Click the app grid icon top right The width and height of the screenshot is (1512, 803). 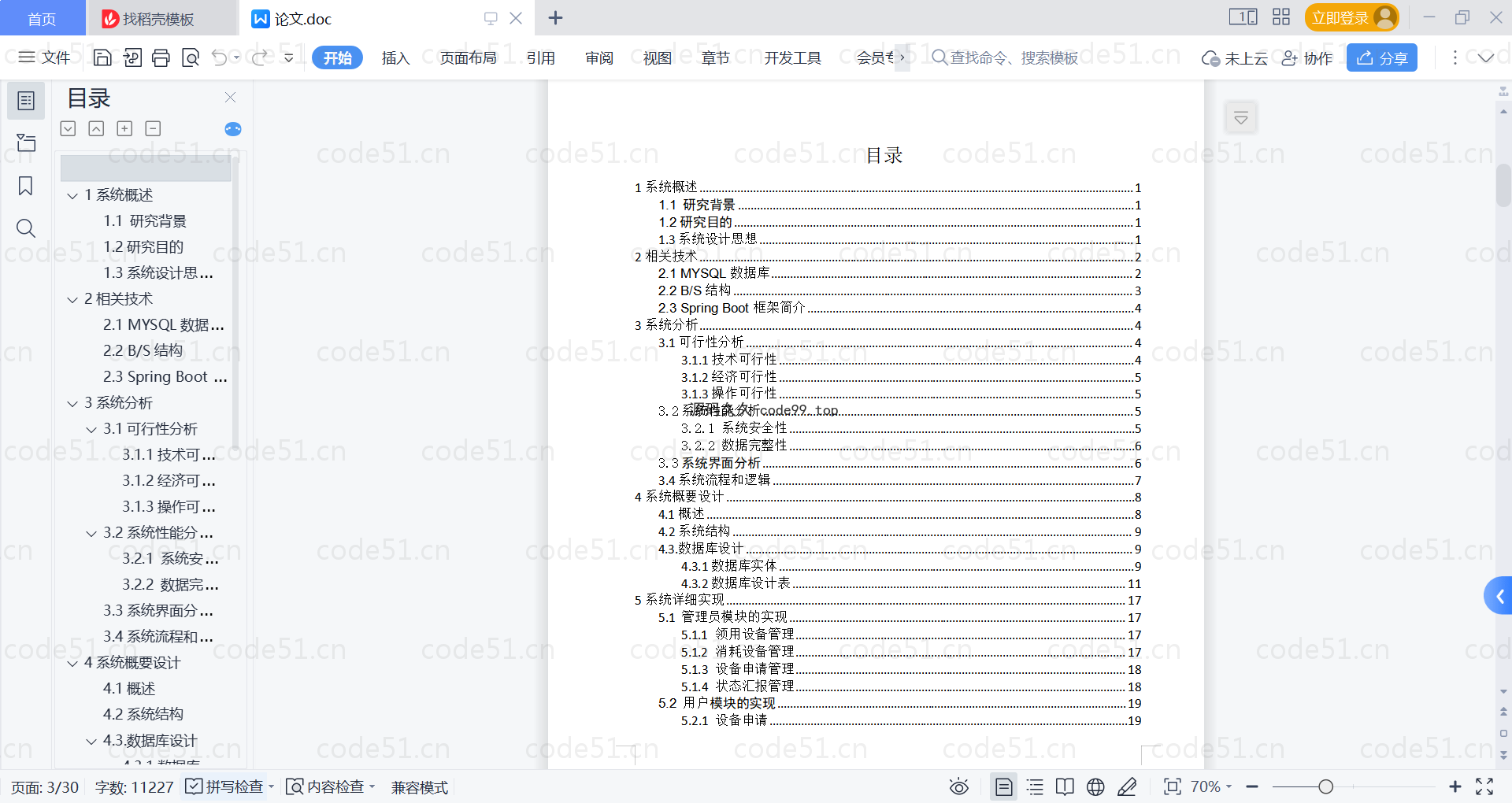click(x=1281, y=17)
